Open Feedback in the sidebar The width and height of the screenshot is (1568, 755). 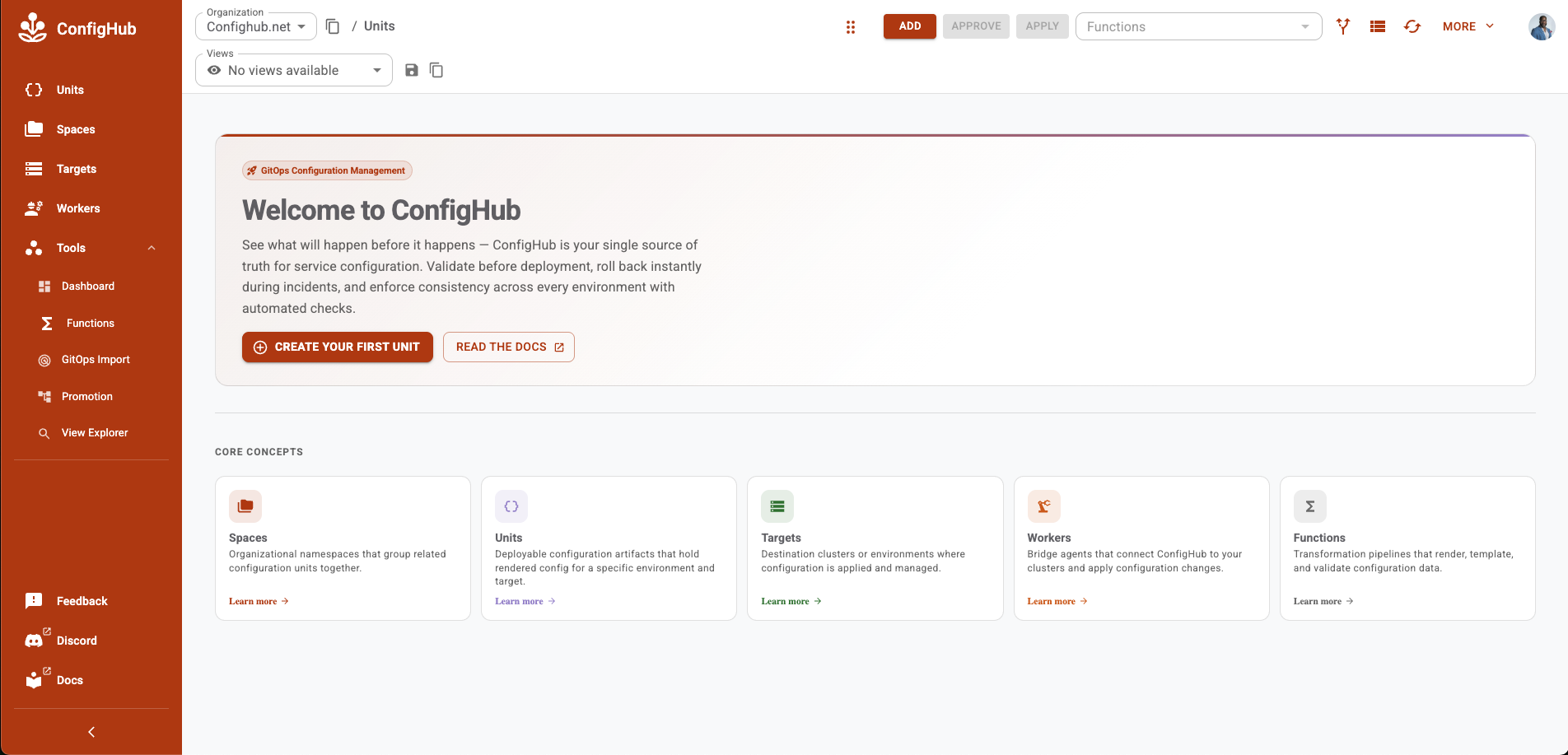pyautogui.click(x=91, y=601)
